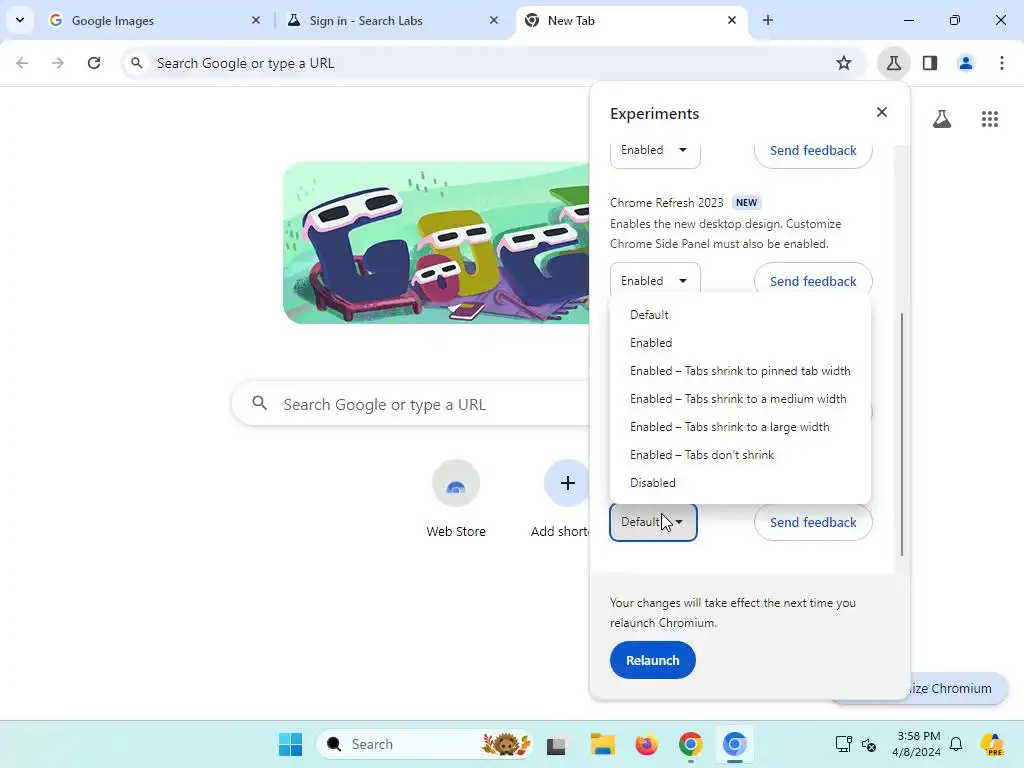1024x768 pixels.
Task: Click the muted volume tray icon
Action: pos(869,744)
